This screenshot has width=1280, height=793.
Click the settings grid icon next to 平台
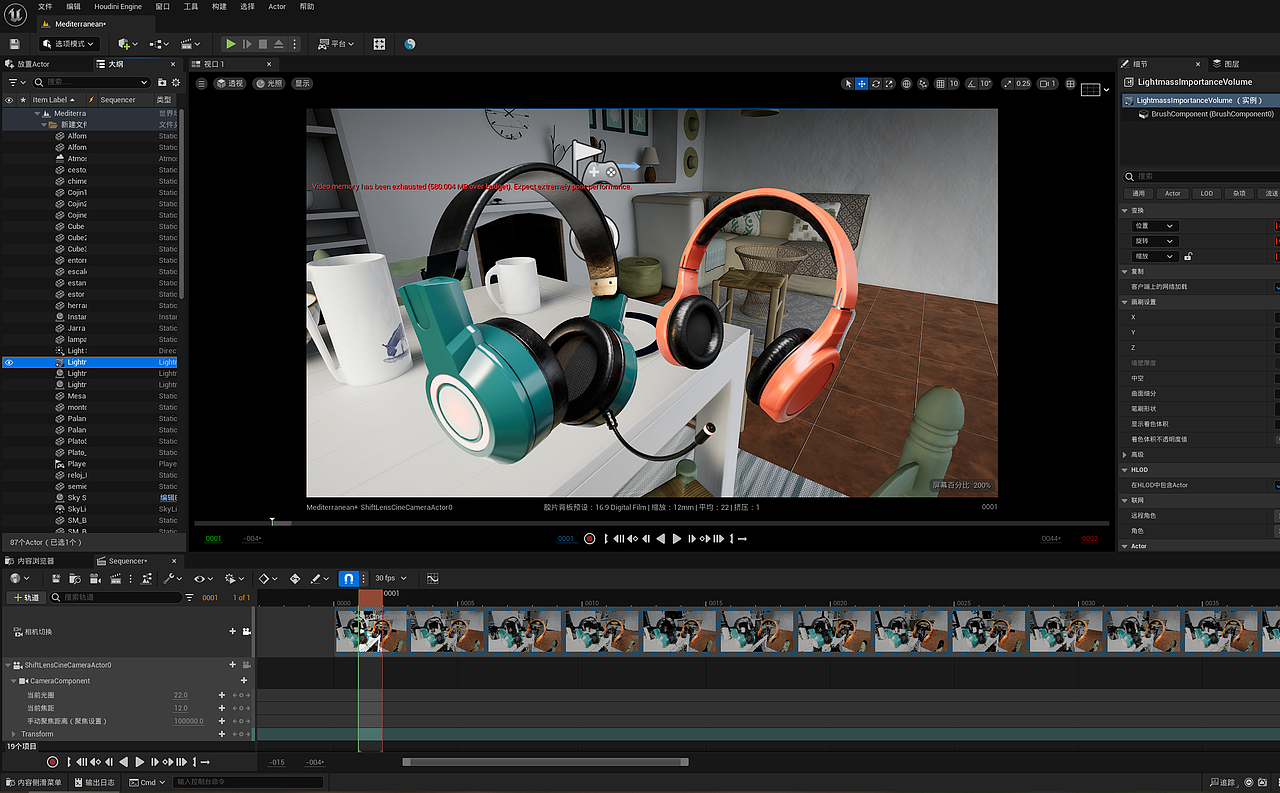click(379, 44)
